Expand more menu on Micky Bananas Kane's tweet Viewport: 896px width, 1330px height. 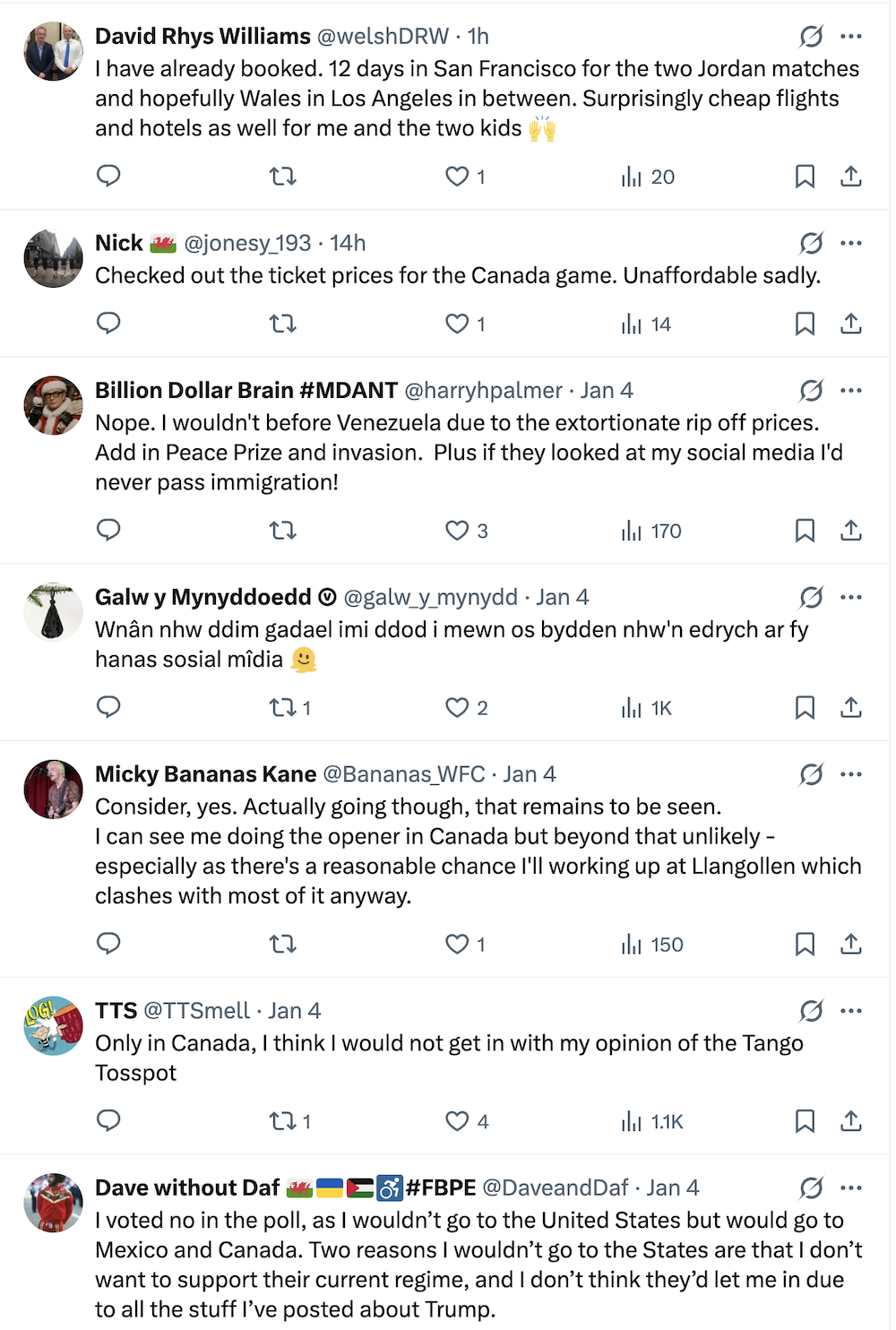(851, 774)
